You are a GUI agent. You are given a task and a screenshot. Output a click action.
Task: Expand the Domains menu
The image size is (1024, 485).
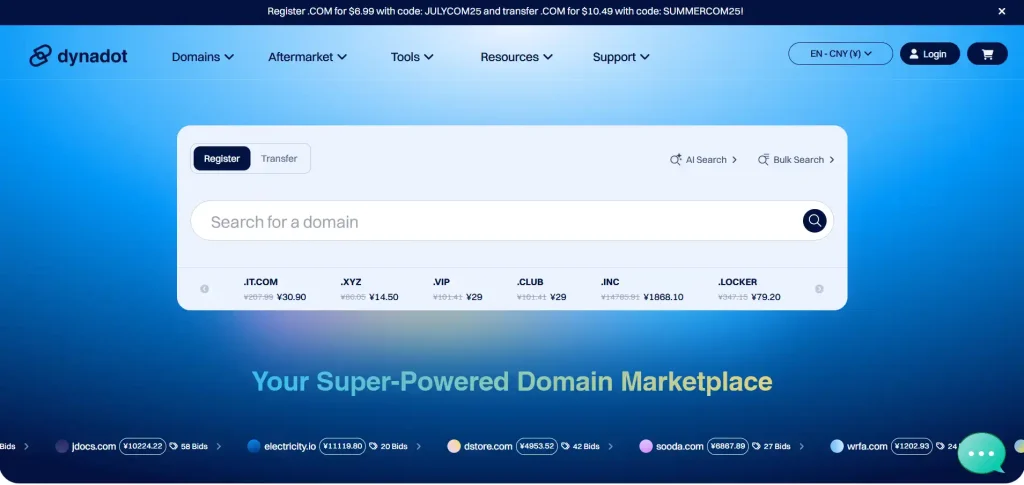[x=202, y=57]
